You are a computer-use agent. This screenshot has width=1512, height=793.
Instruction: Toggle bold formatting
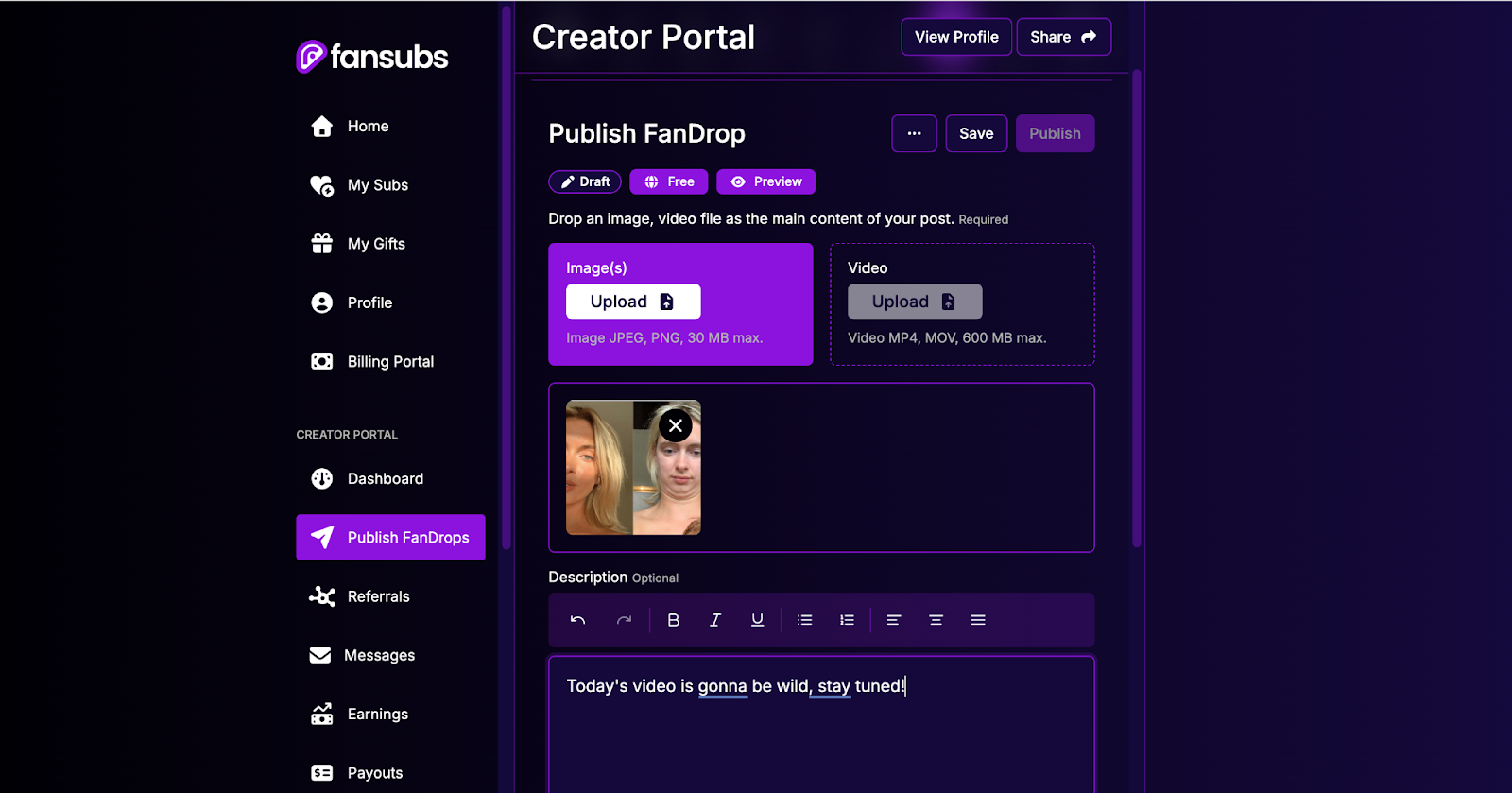[x=673, y=620]
